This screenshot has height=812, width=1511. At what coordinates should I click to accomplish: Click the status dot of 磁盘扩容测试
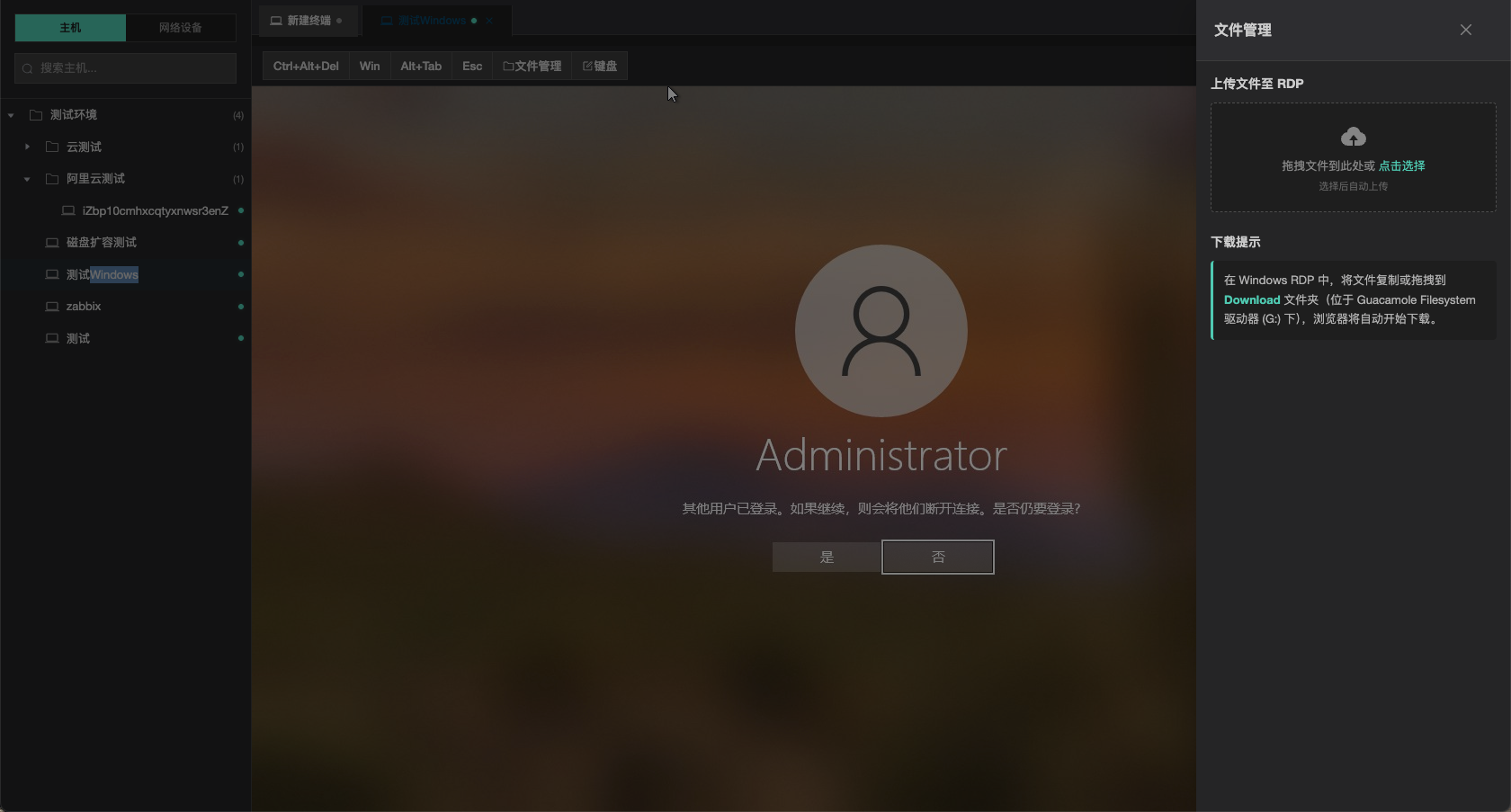[241, 243]
